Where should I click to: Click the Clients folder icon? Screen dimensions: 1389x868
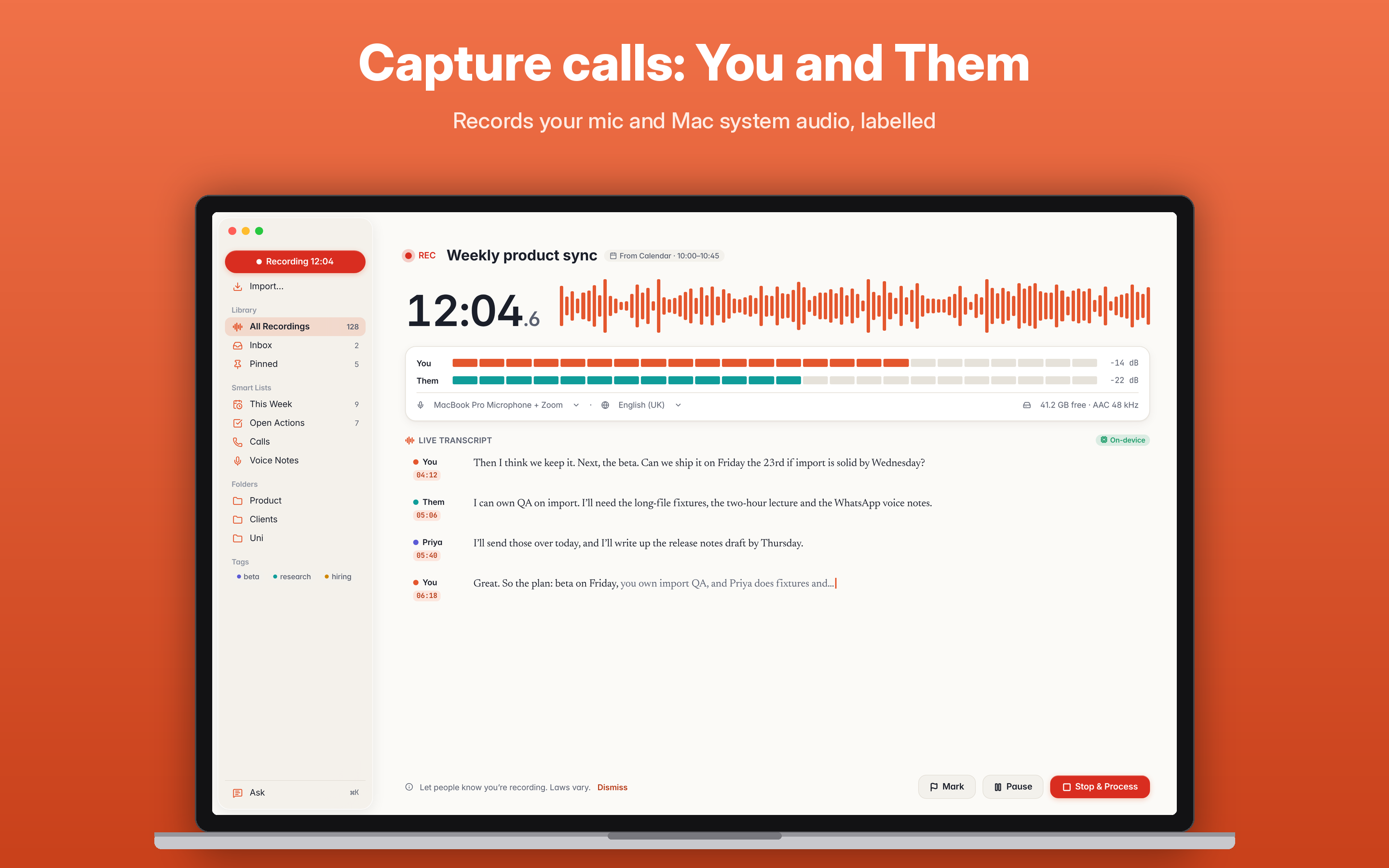[x=238, y=519]
